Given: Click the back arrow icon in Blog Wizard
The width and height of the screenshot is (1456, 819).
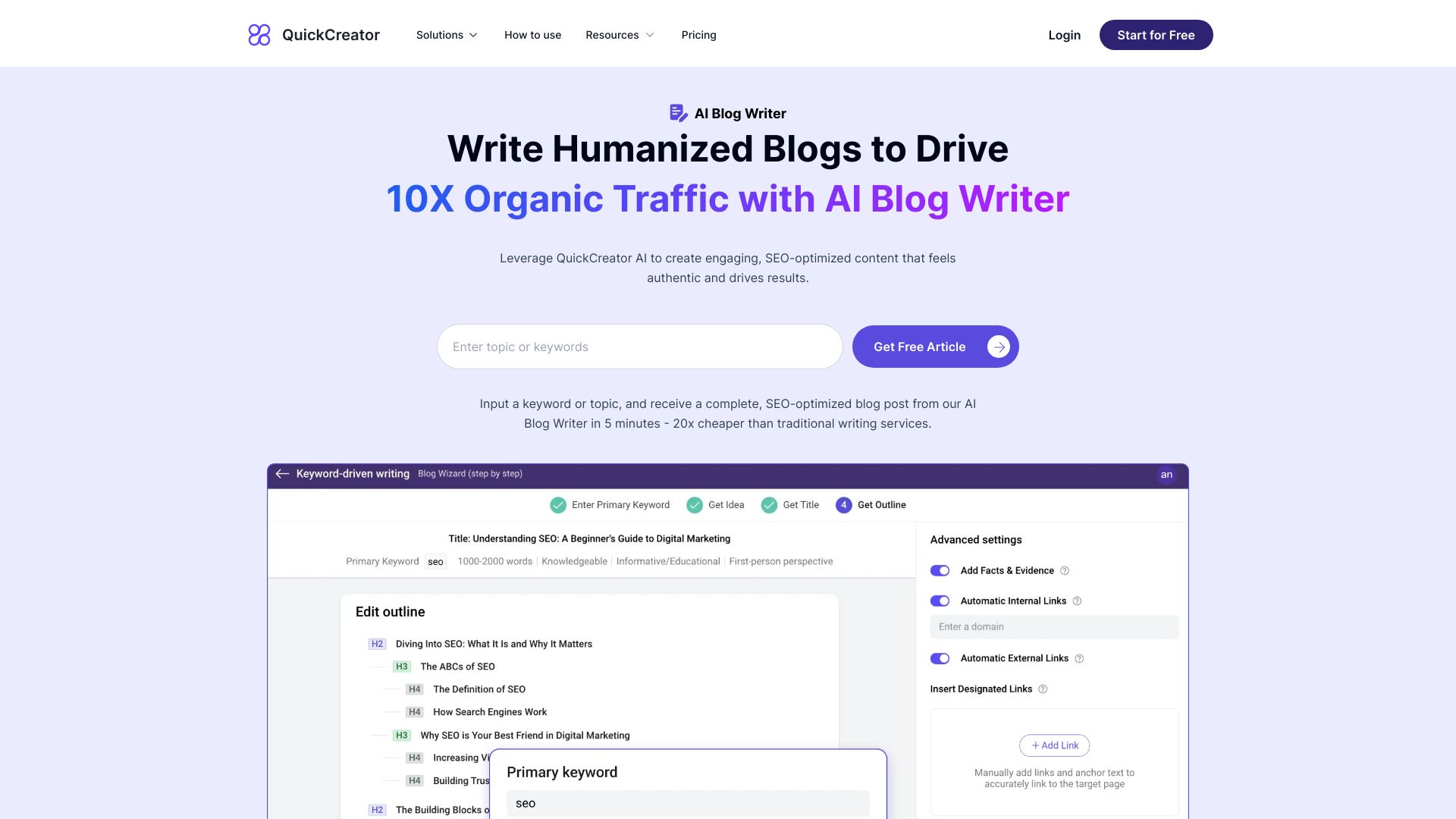Looking at the screenshot, I should click(x=283, y=475).
